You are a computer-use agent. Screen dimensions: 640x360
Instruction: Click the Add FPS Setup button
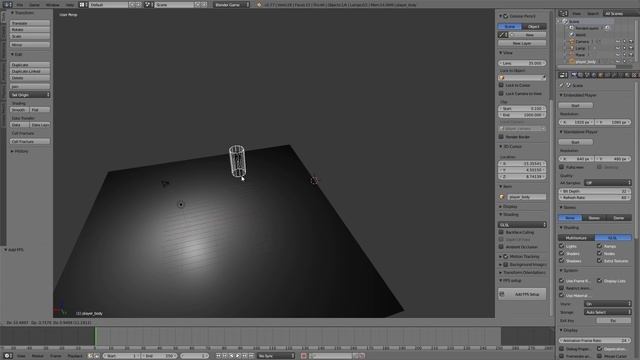point(522,294)
